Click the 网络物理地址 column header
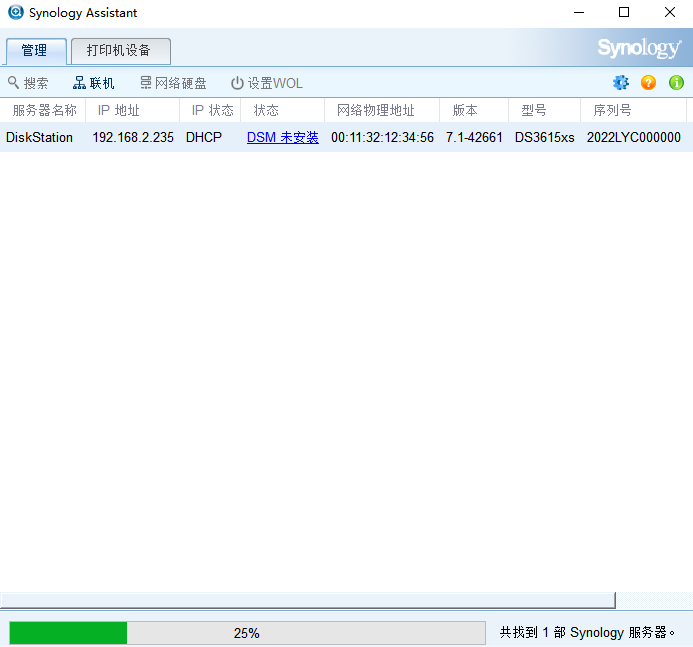This screenshot has width=693, height=647. (375, 110)
